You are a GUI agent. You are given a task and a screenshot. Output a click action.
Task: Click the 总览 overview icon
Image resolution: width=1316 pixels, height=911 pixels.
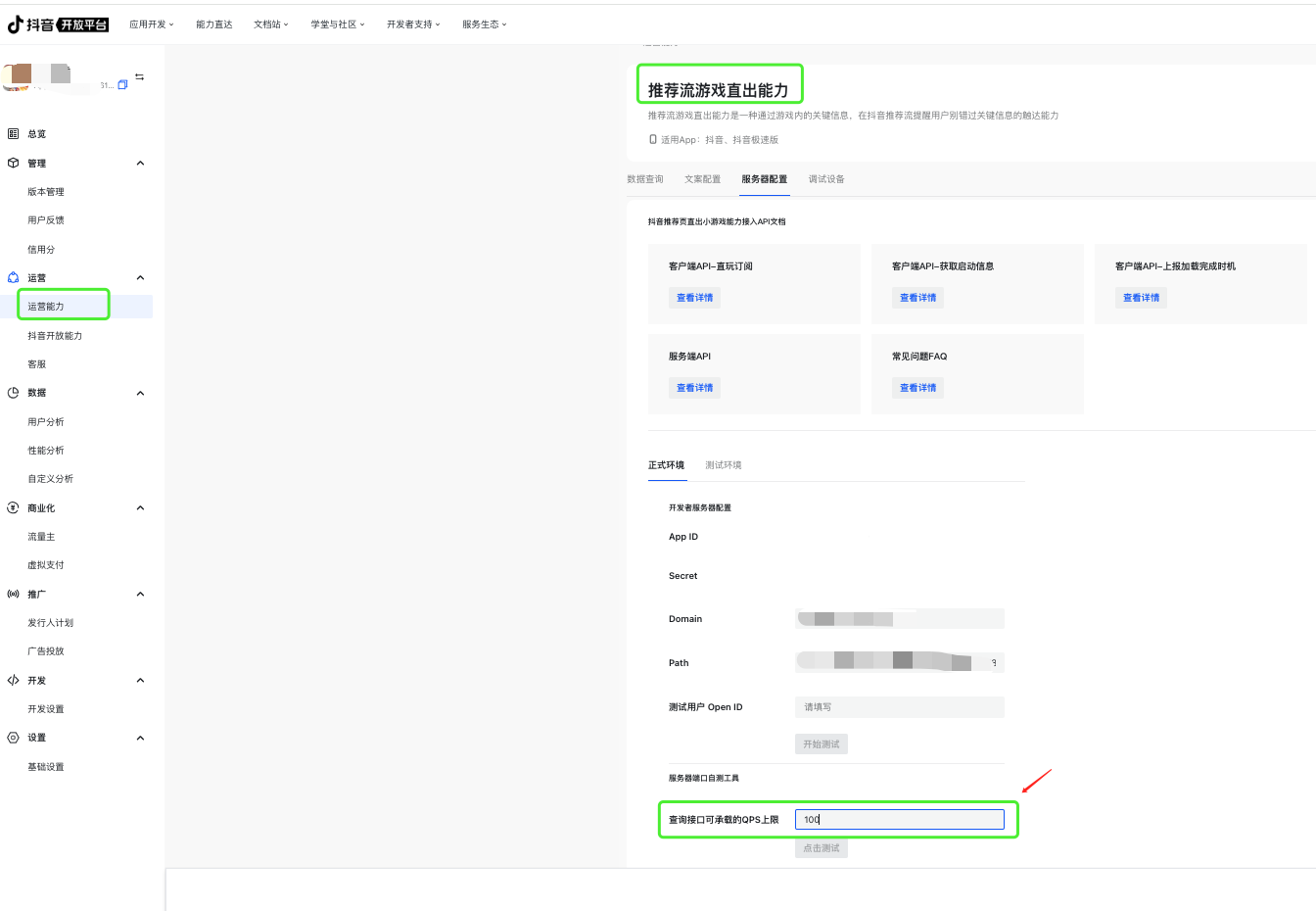pyautogui.click(x=13, y=133)
